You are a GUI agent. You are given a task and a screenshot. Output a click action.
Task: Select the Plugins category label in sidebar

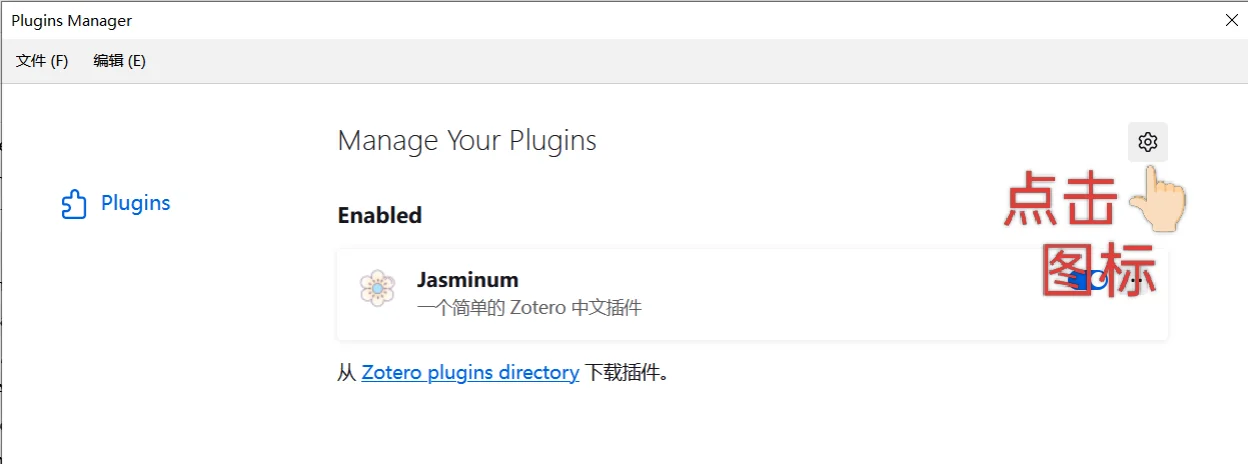pos(136,203)
